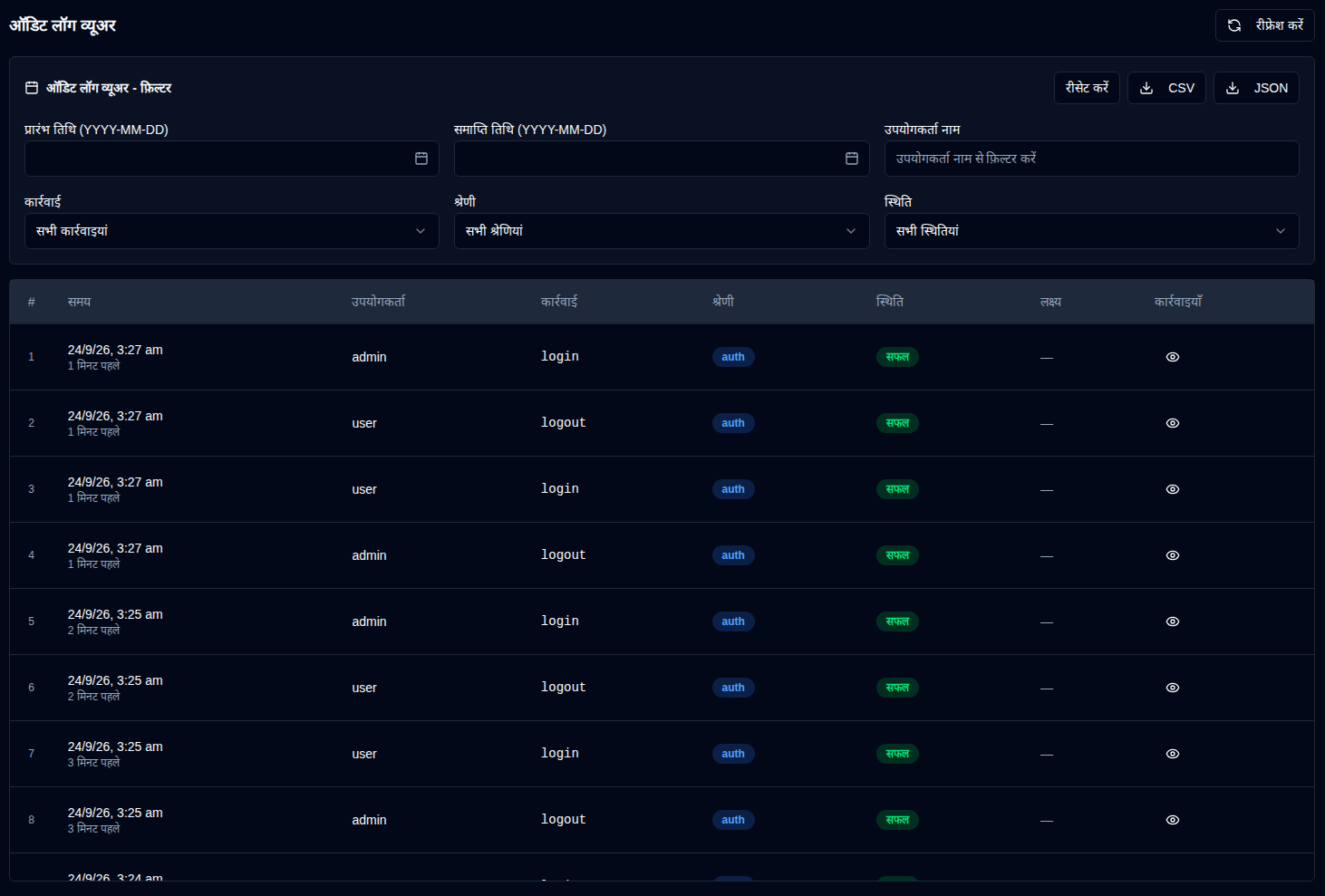Click the calendar icon beside फ़िल्टर title
Viewport: 1325px width, 896px height.
[32, 88]
